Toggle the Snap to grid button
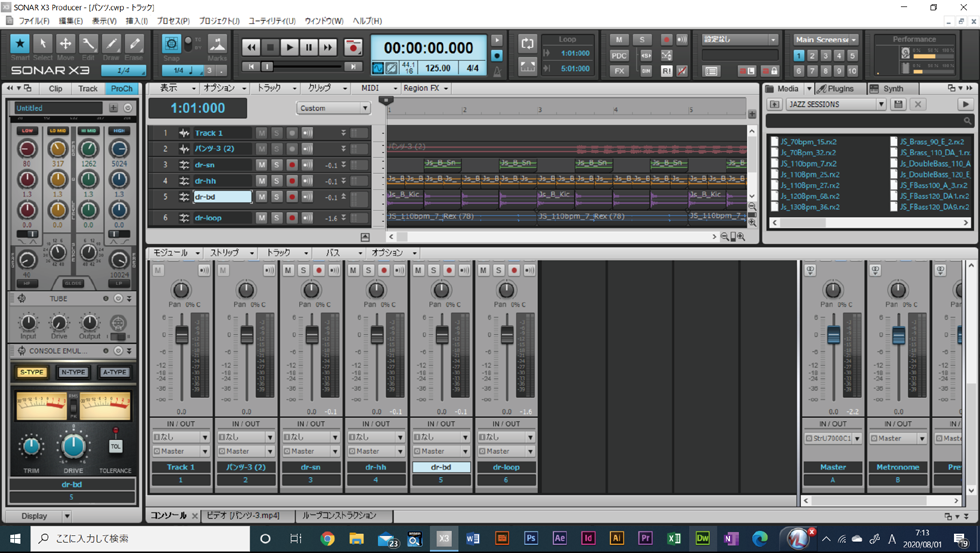Viewport: 980px width, 553px height. [171, 44]
